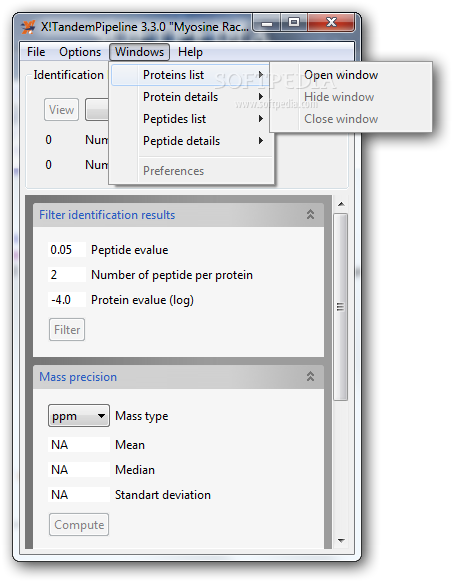The width and height of the screenshot is (453, 582).
Task: Click the Mass type label
Action: [141, 416]
